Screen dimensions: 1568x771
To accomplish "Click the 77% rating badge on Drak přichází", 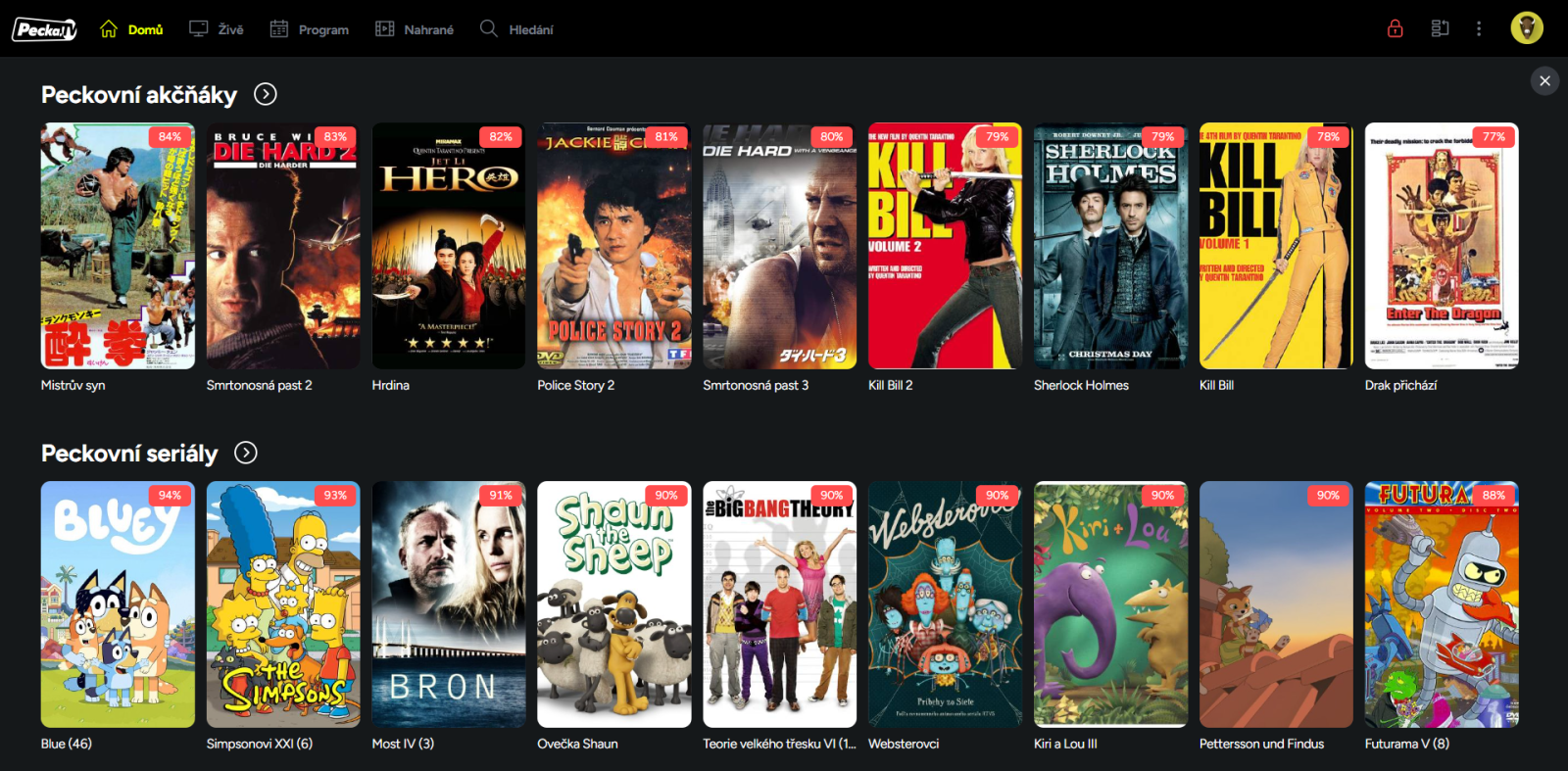I will point(1494,137).
